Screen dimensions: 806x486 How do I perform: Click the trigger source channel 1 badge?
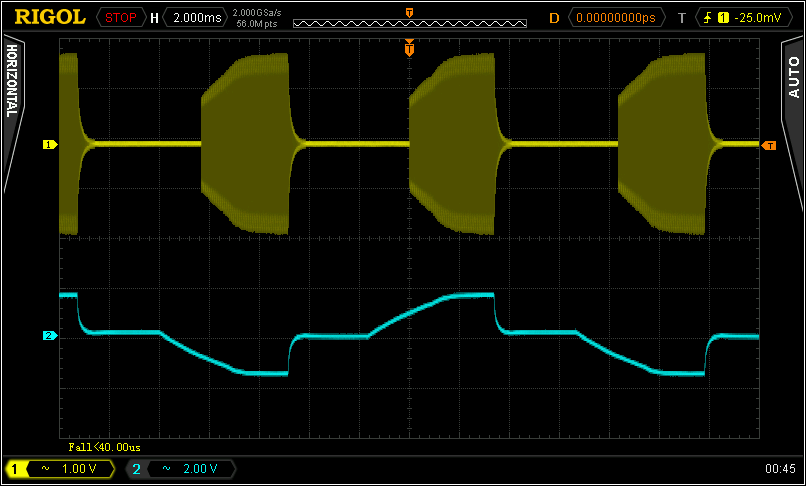click(723, 18)
